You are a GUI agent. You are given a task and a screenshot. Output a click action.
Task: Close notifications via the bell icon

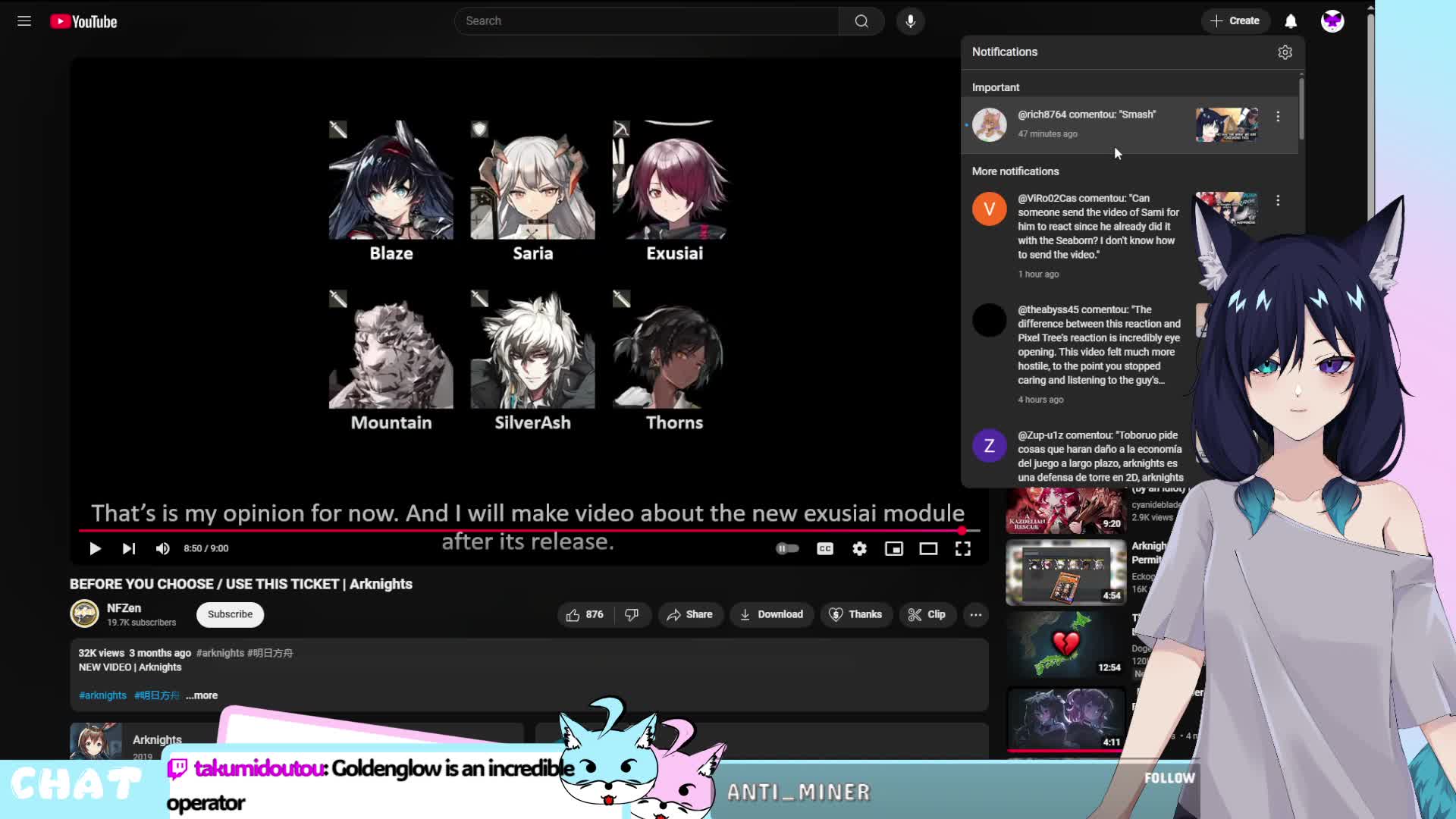pos(1291,21)
